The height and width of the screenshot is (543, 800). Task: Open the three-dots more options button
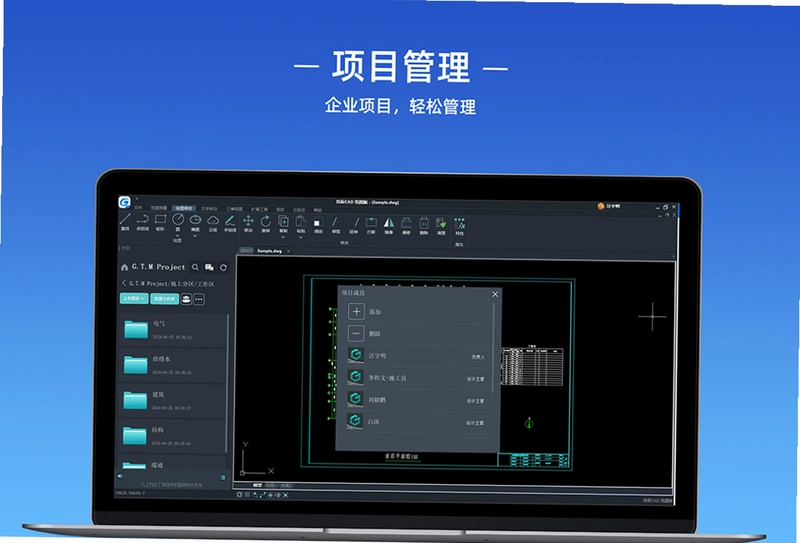coord(199,299)
